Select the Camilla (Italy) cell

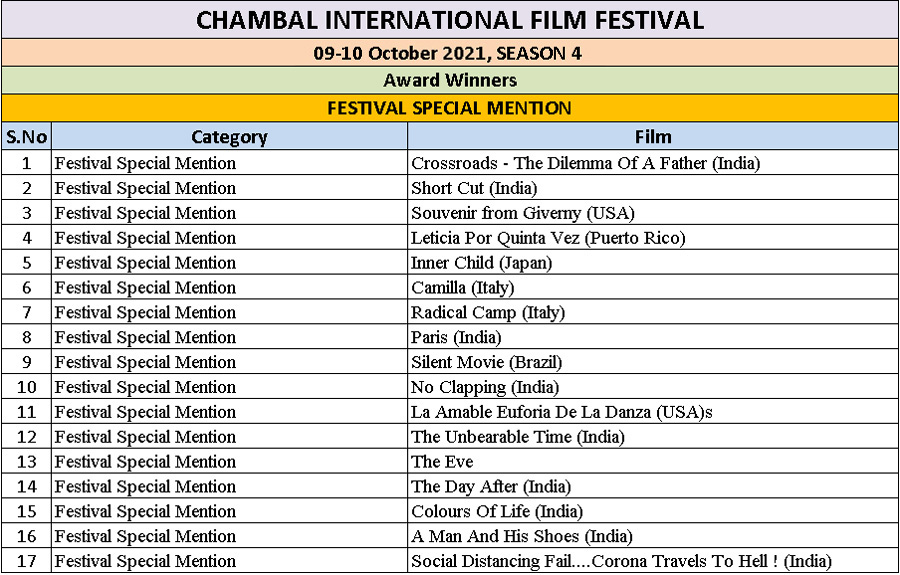[x=653, y=288]
